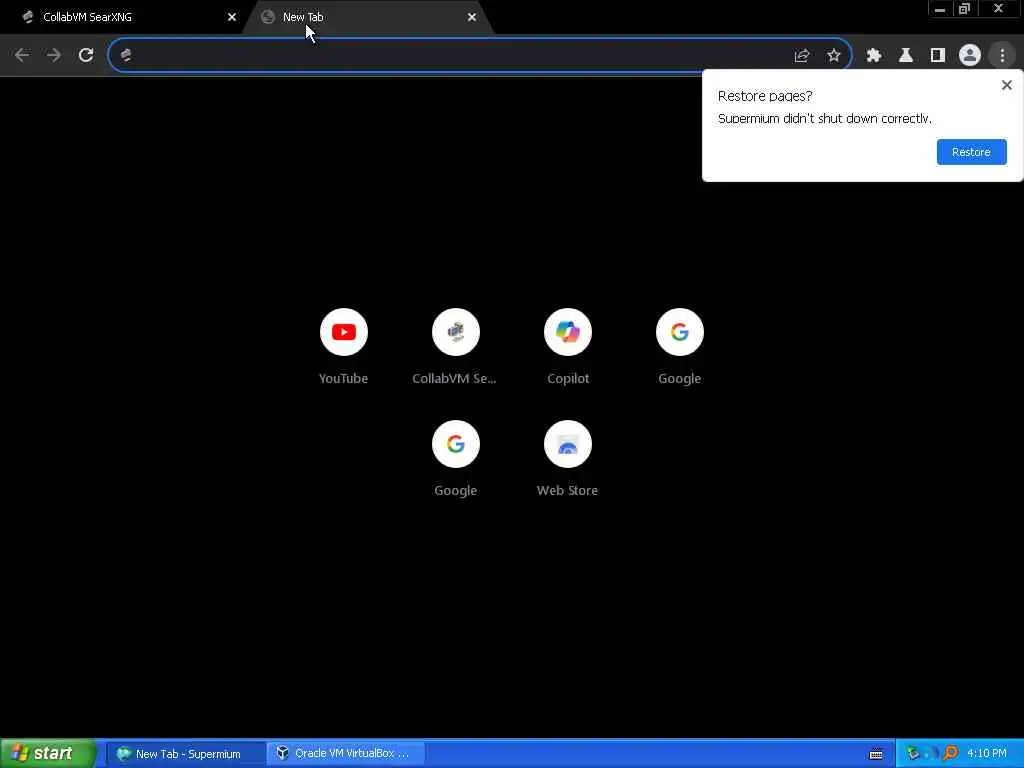Close the CollabVM SearXNG tab
The width and height of the screenshot is (1024, 768).
coord(232,17)
